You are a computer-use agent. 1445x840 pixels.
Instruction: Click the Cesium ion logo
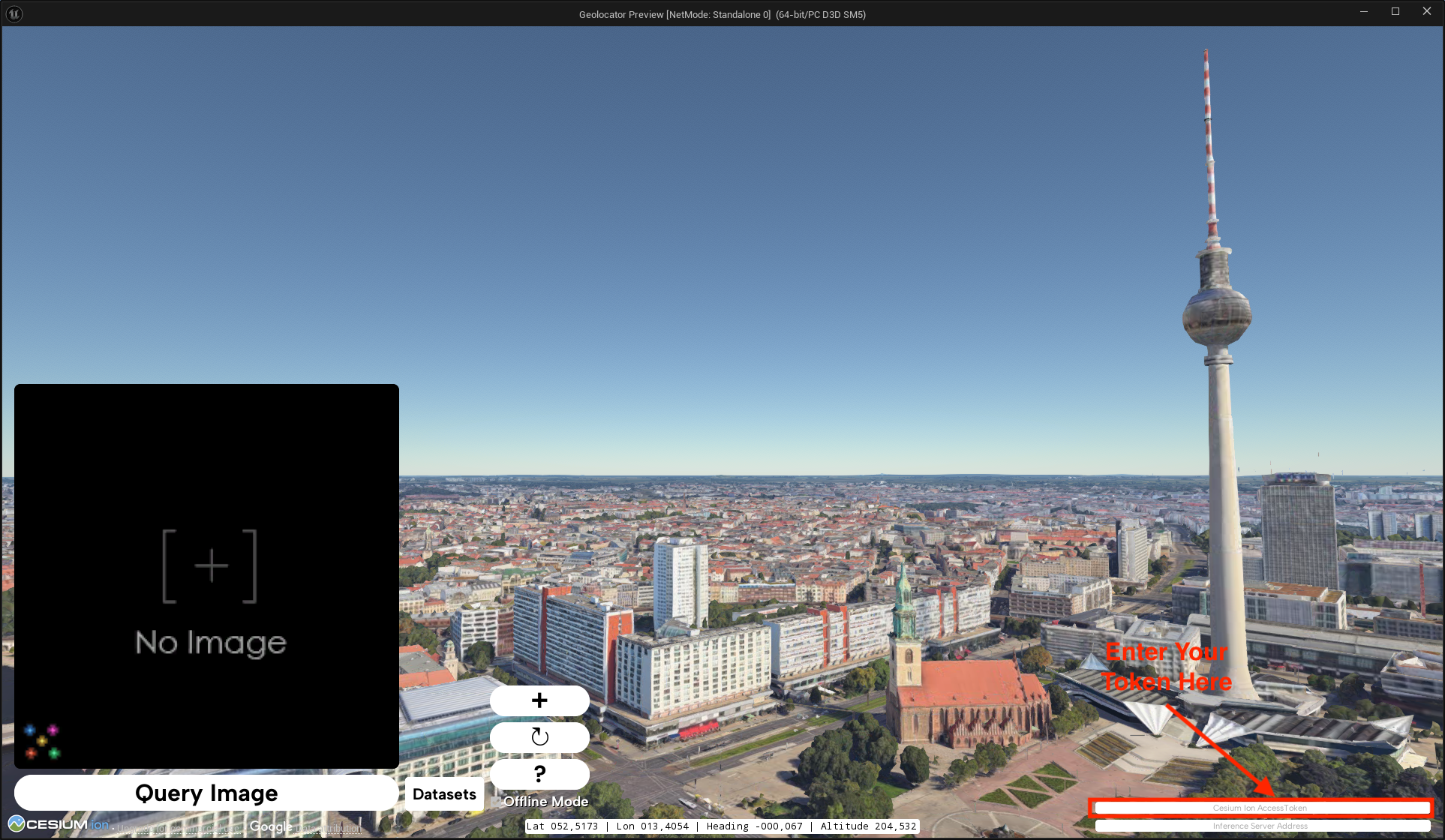(x=59, y=824)
